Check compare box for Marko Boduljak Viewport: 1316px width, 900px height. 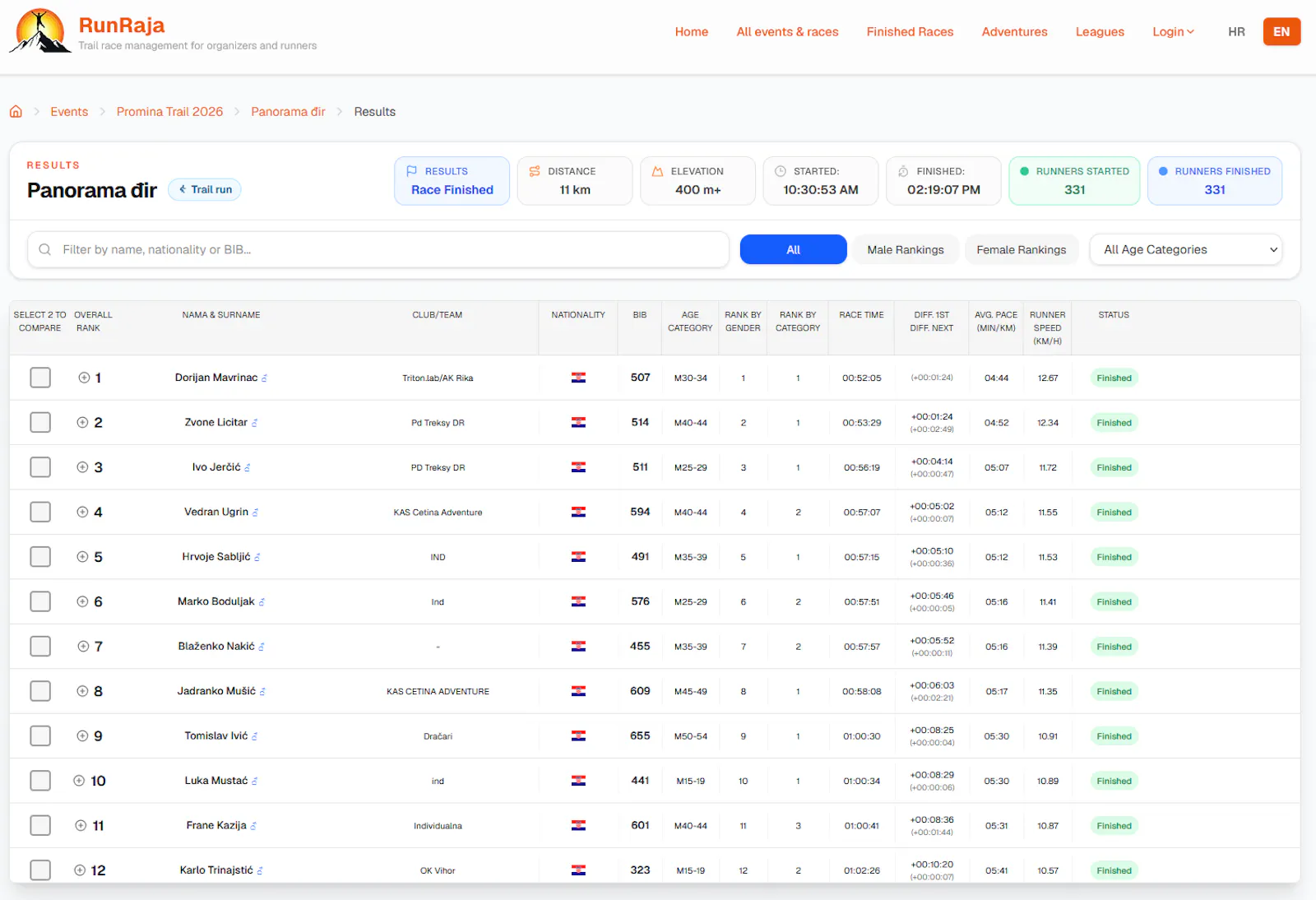[40, 601]
